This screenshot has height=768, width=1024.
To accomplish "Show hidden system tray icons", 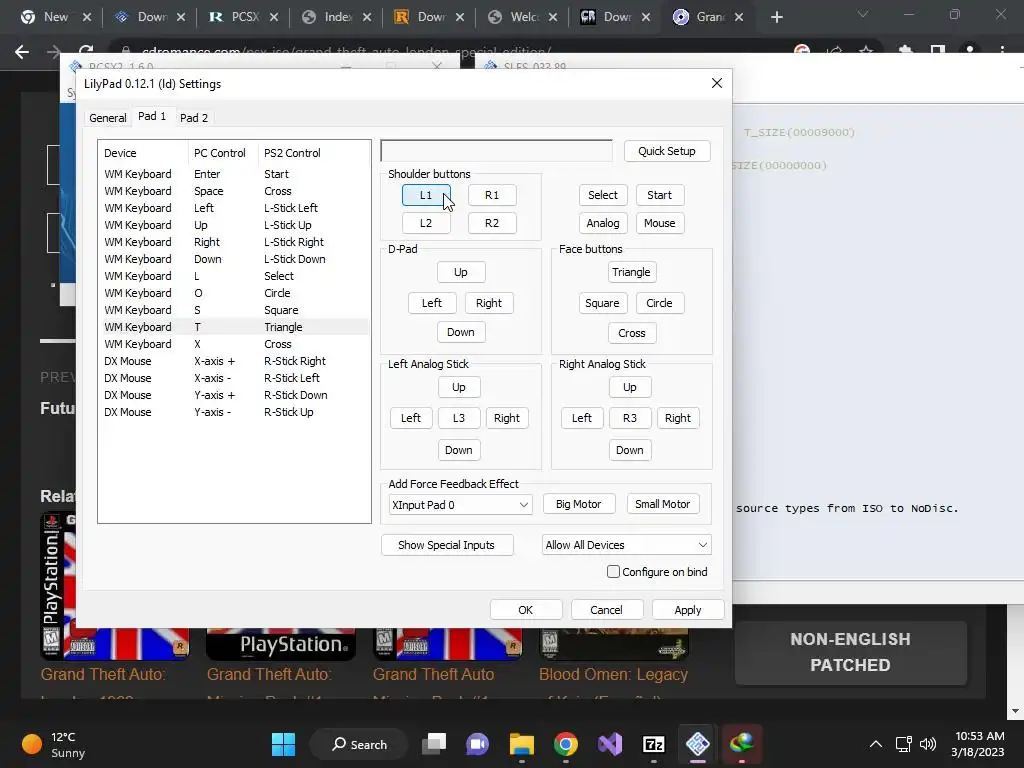I will 876,744.
